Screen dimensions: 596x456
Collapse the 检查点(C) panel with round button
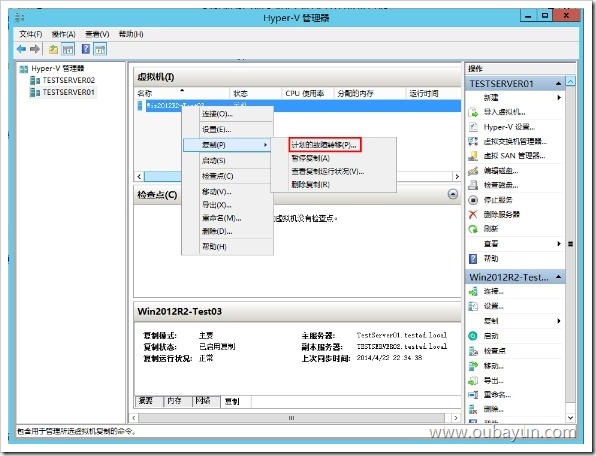[452, 194]
